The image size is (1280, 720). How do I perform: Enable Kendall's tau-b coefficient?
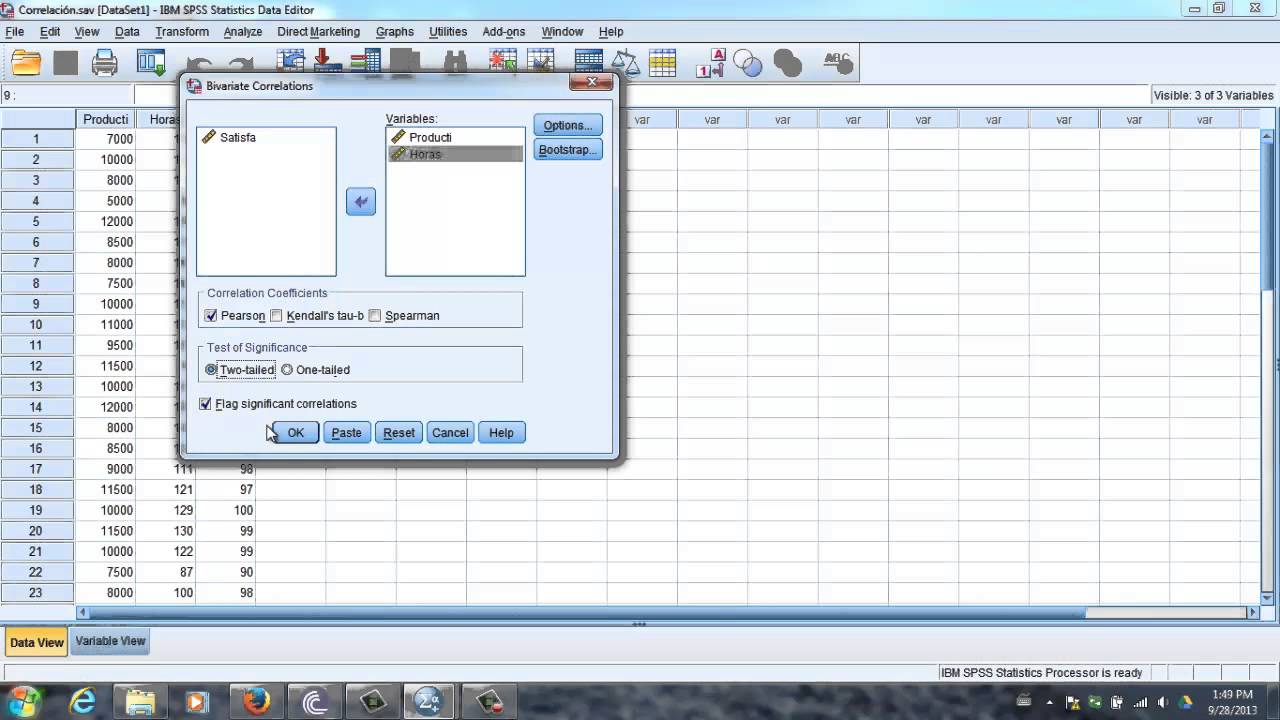coord(276,316)
